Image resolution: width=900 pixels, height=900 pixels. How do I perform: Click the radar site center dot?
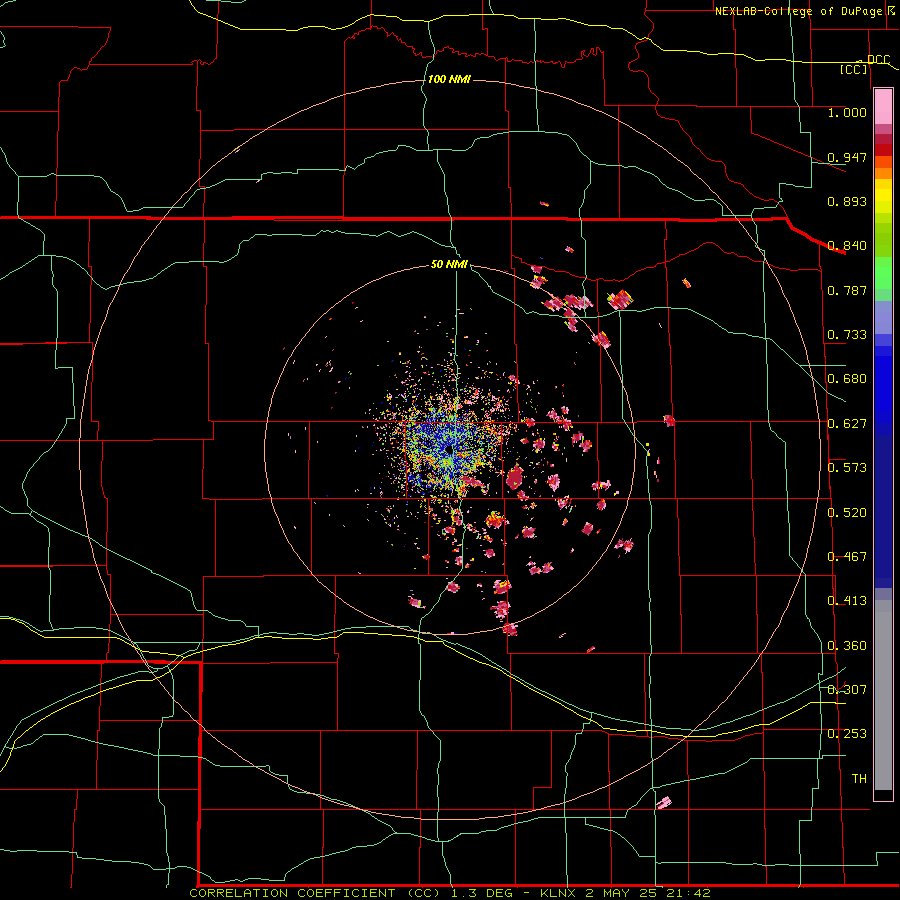click(449, 449)
